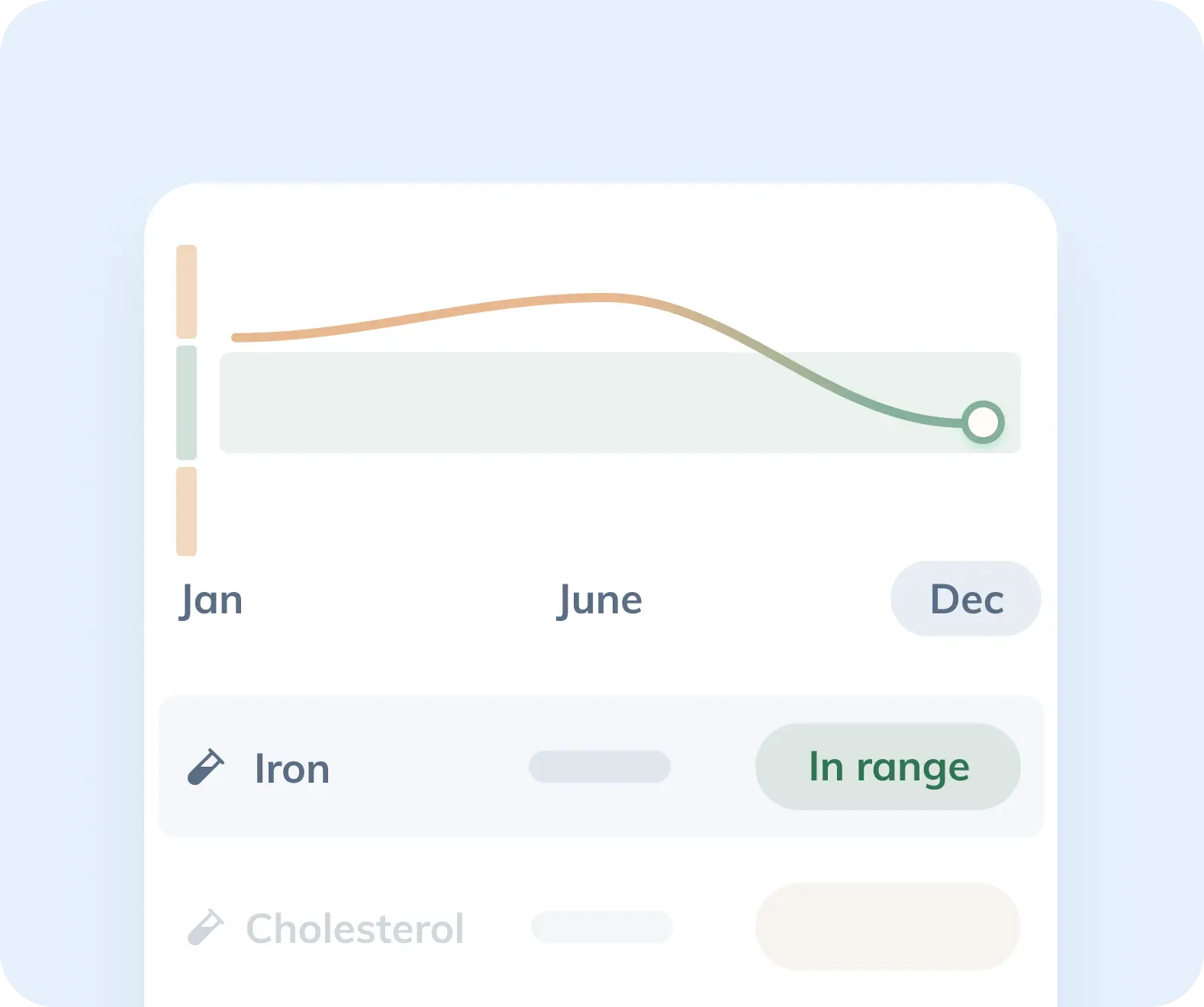Click the top orange high-range bar
The height and width of the screenshot is (1007, 1204).
pos(187,291)
